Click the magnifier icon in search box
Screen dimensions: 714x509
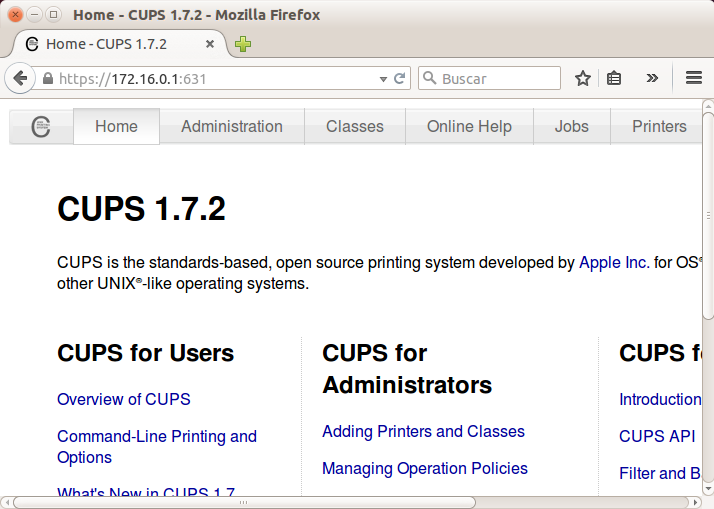pos(429,78)
